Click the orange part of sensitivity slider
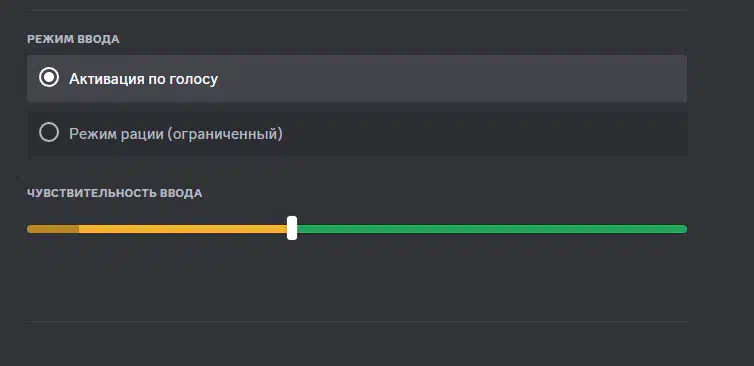 point(183,229)
